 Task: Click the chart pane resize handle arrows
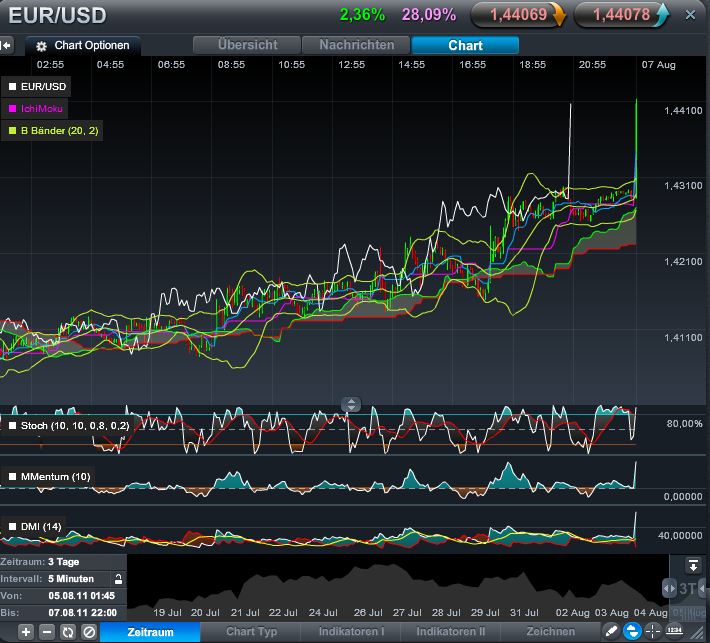point(351,404)
